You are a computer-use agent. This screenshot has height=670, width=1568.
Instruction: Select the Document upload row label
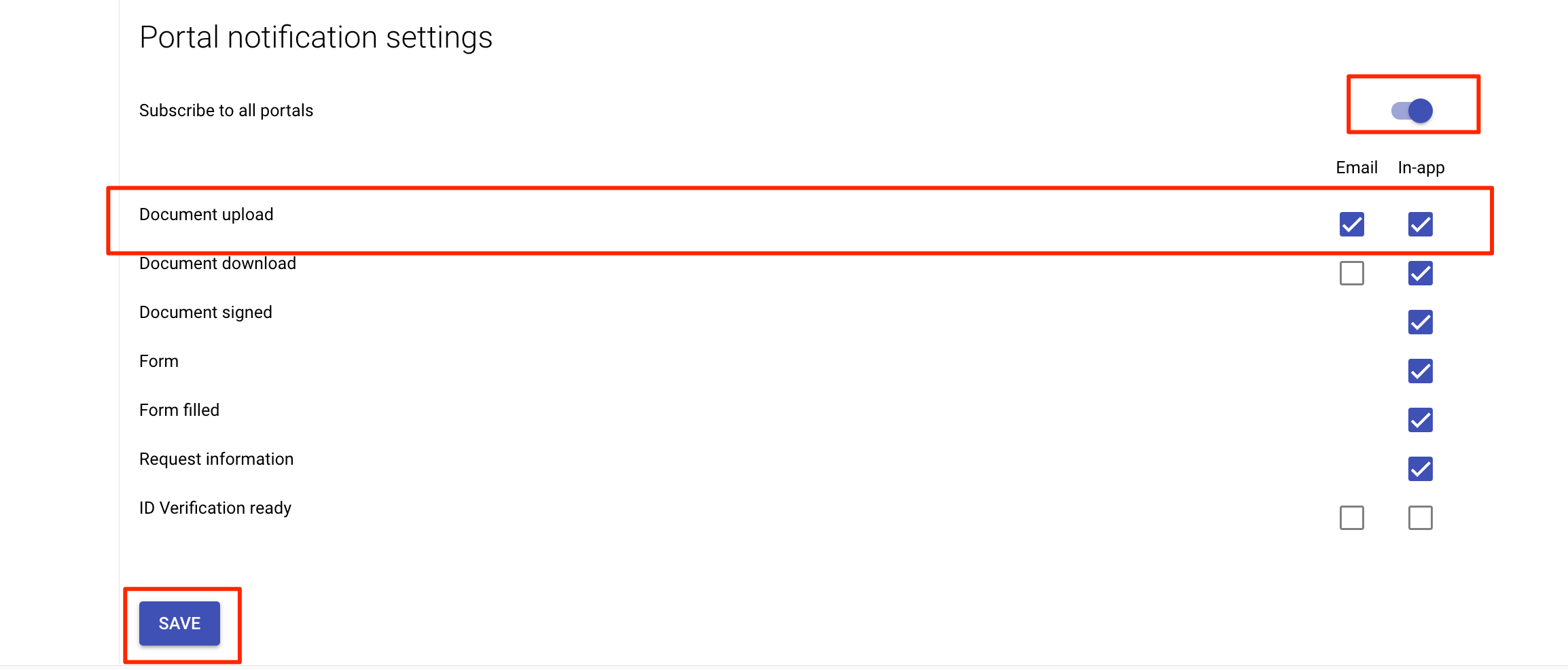[x=207, y=215]
